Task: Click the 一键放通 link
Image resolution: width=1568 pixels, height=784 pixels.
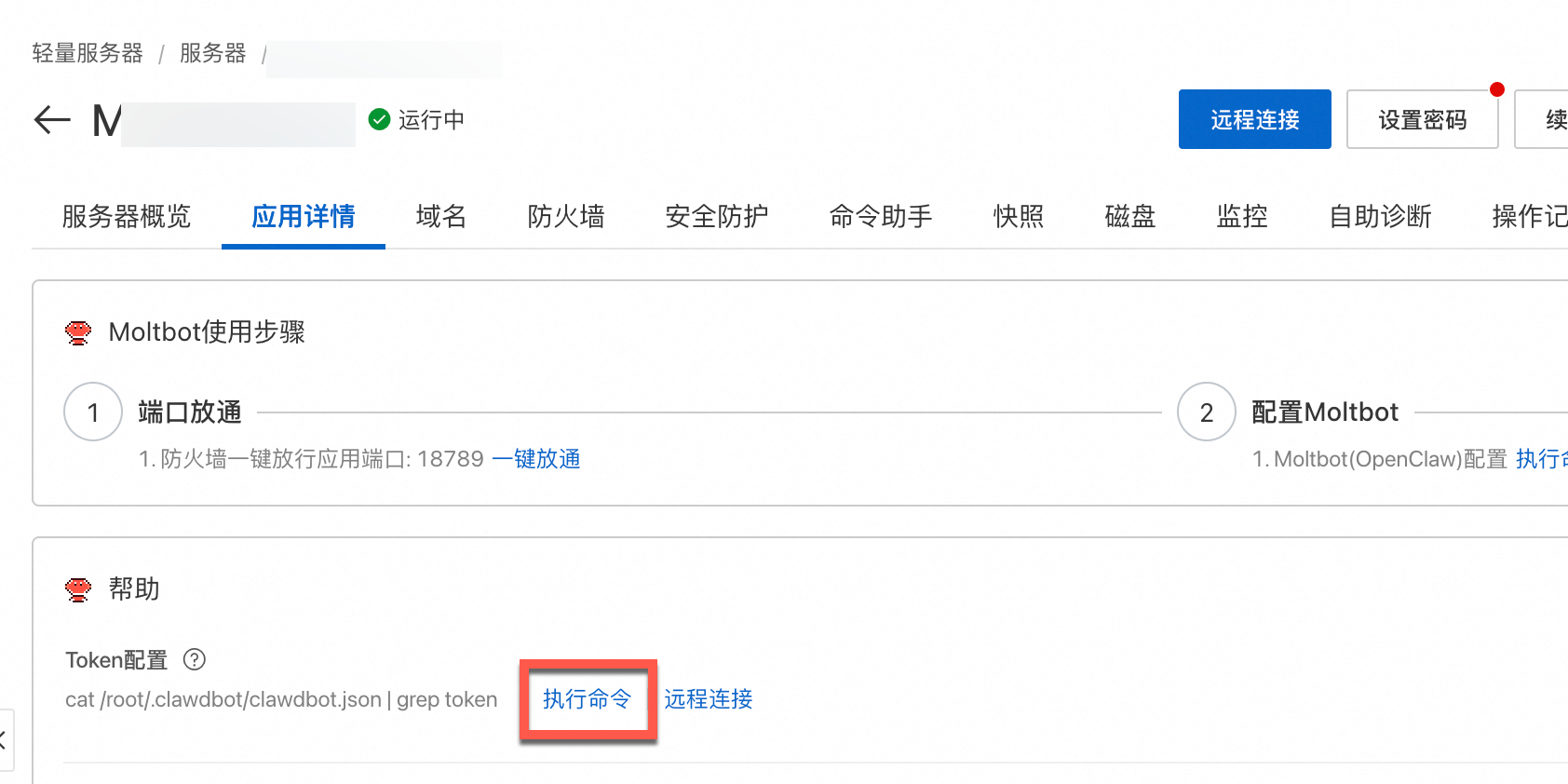Action: (x=536, y=459)
